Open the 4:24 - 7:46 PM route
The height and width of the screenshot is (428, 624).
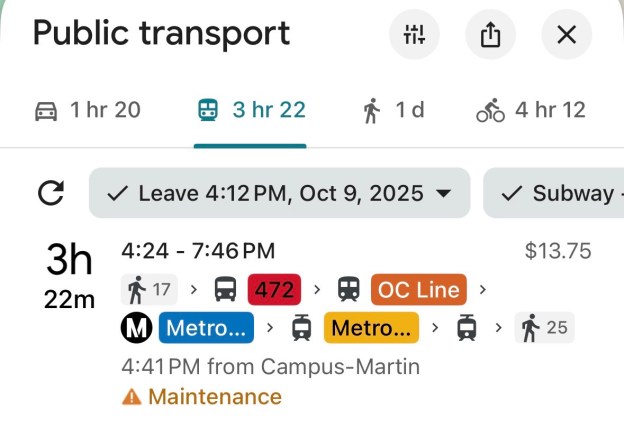pyautogui.click(x=198, y=251)
